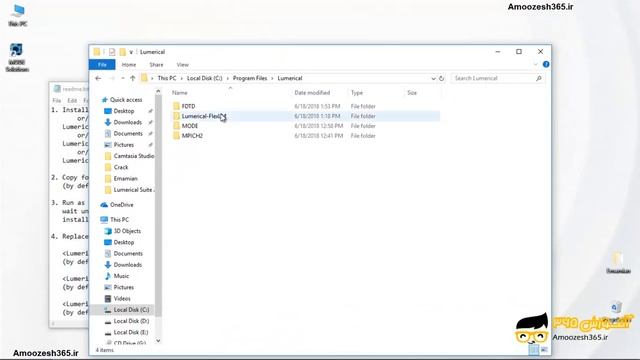Expand address bar history dropdown

(x=433, y=78)
